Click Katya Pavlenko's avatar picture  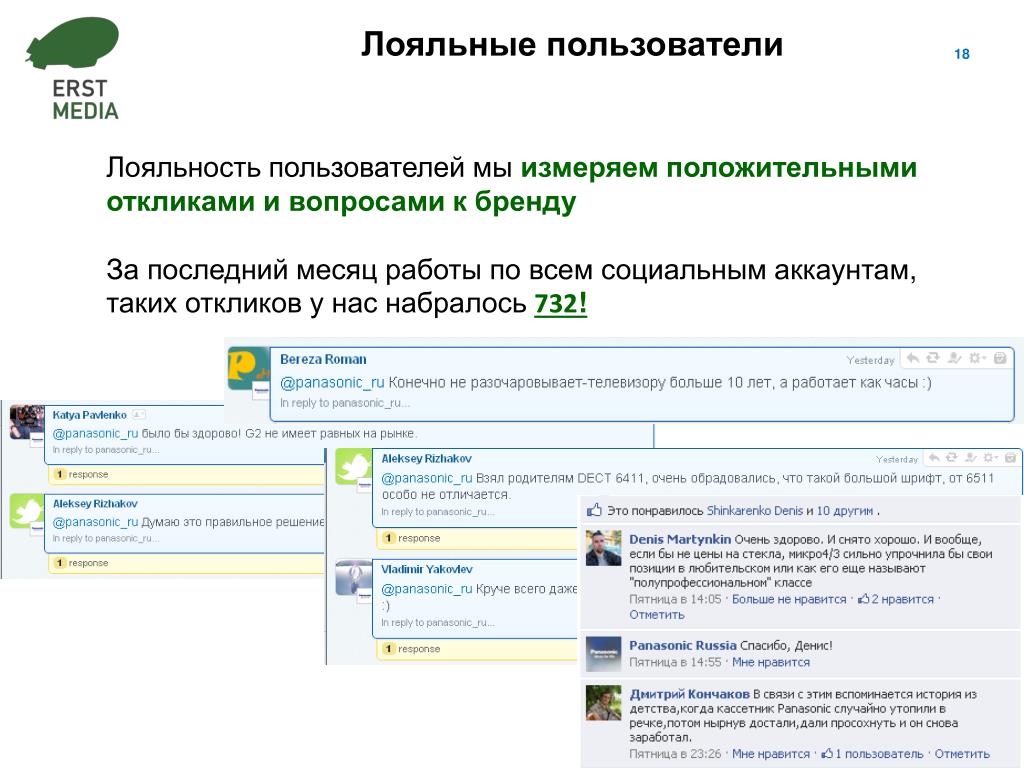pos(27,422)
